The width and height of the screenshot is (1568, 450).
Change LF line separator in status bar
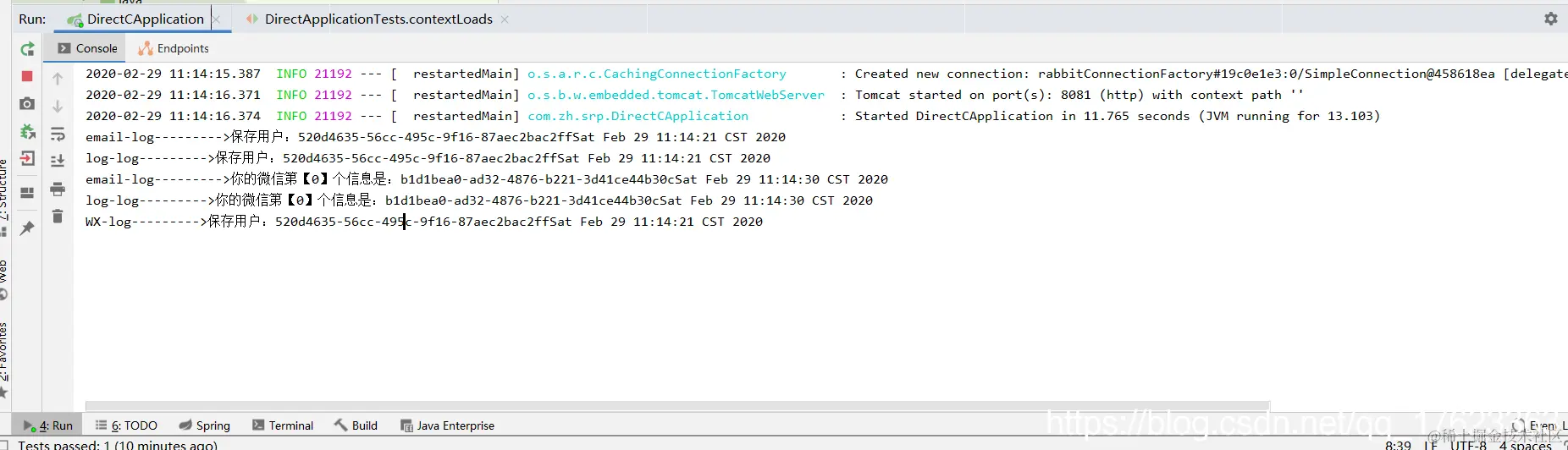[1430, 445]
